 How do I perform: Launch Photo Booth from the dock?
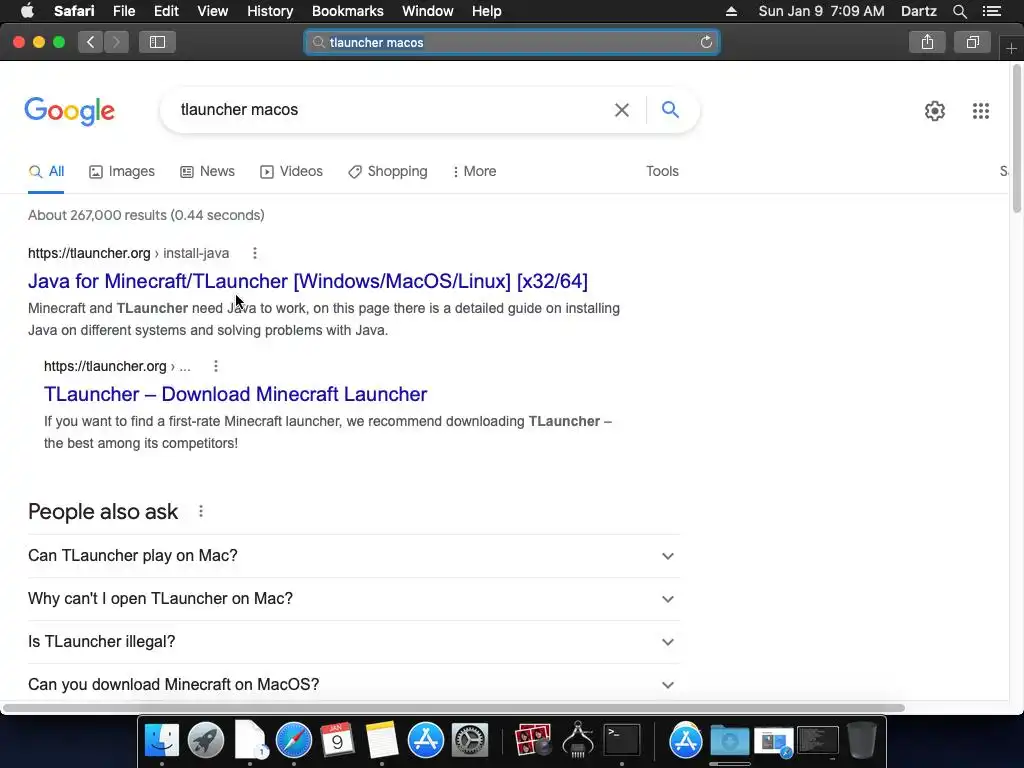pyautogui.click(x=533, y=740)
